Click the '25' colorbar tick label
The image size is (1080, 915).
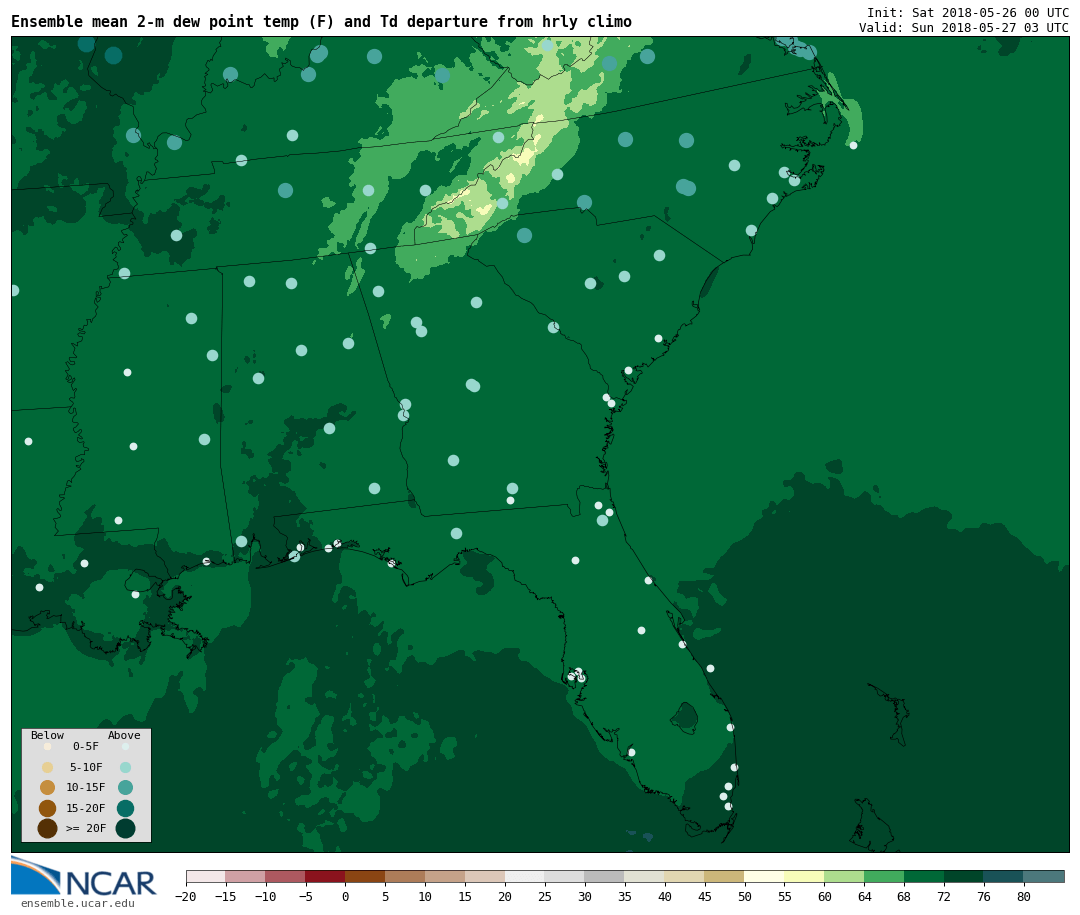point(545,897)
